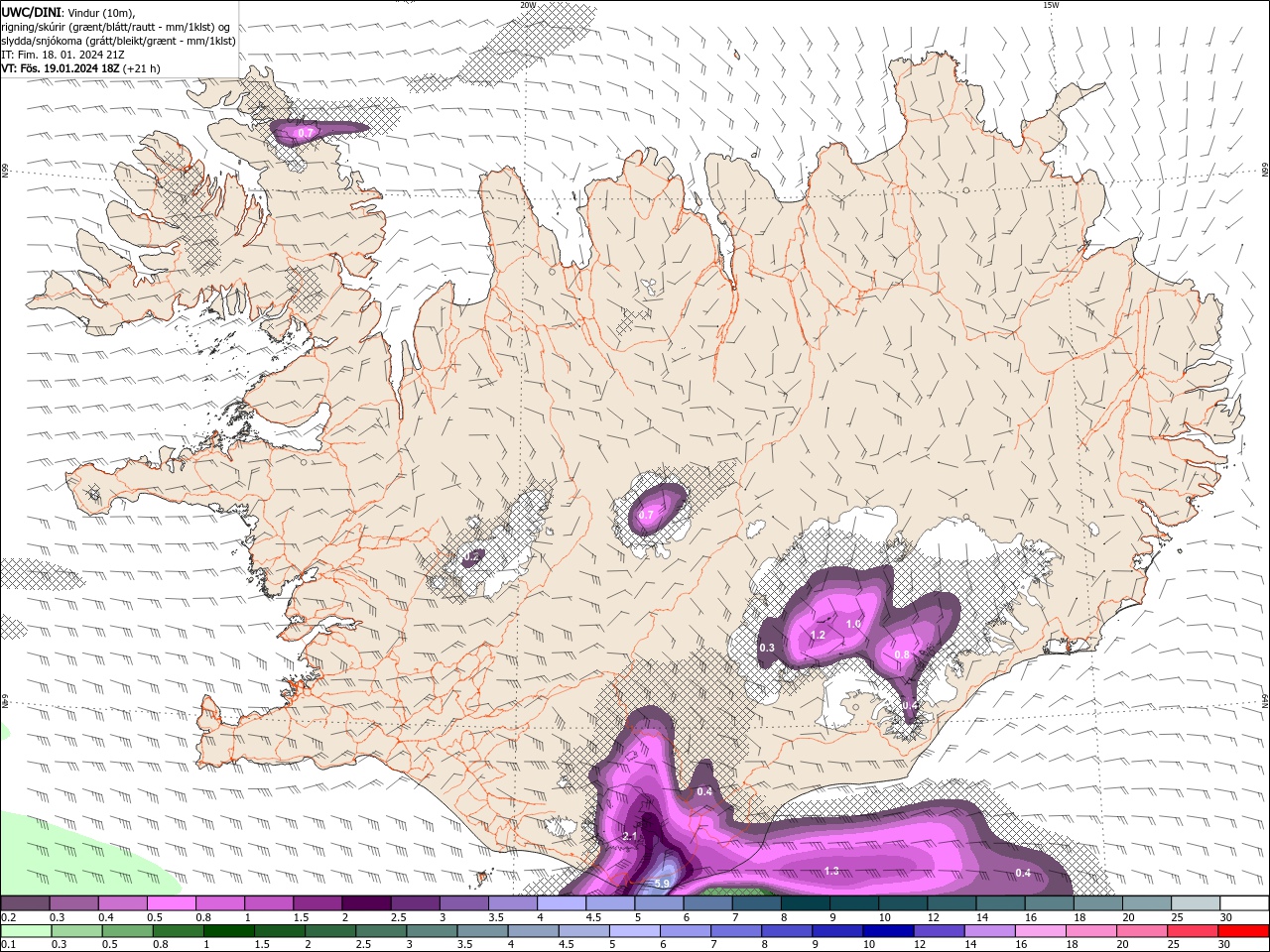The width and height of the screenshot is (1270, 952).
Task: Click the '1.3' precipitation value offshore
Action: coord(831,871)
